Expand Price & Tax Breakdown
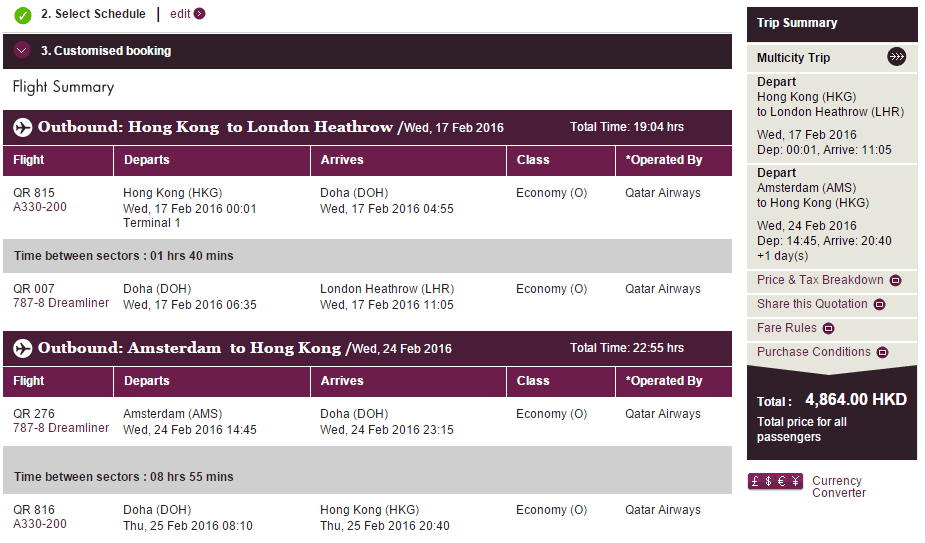This screenshot has width=925, height=543. (895, 281)
